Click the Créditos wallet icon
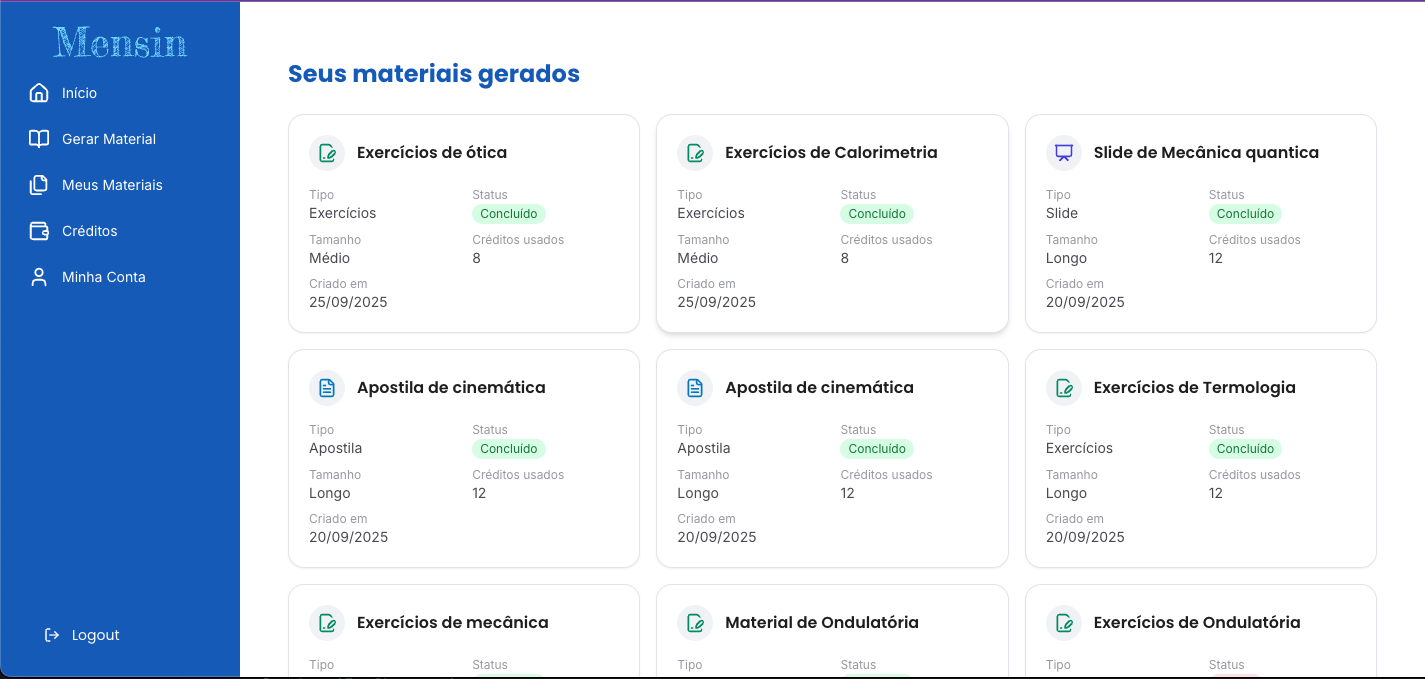The height and width of the screenshot is (679, 1425). point(38,230)
